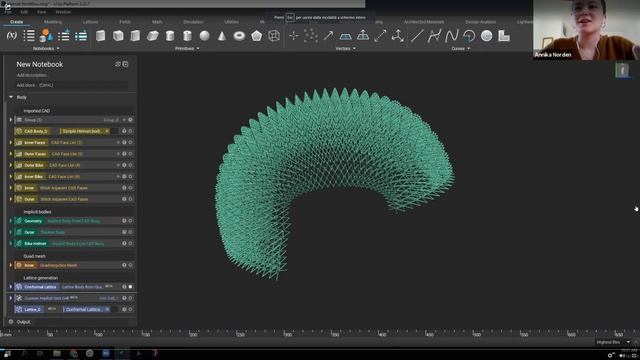The image size is (640, 360).
Task: Open the variable (x) block tool
Action: (12, 36)
